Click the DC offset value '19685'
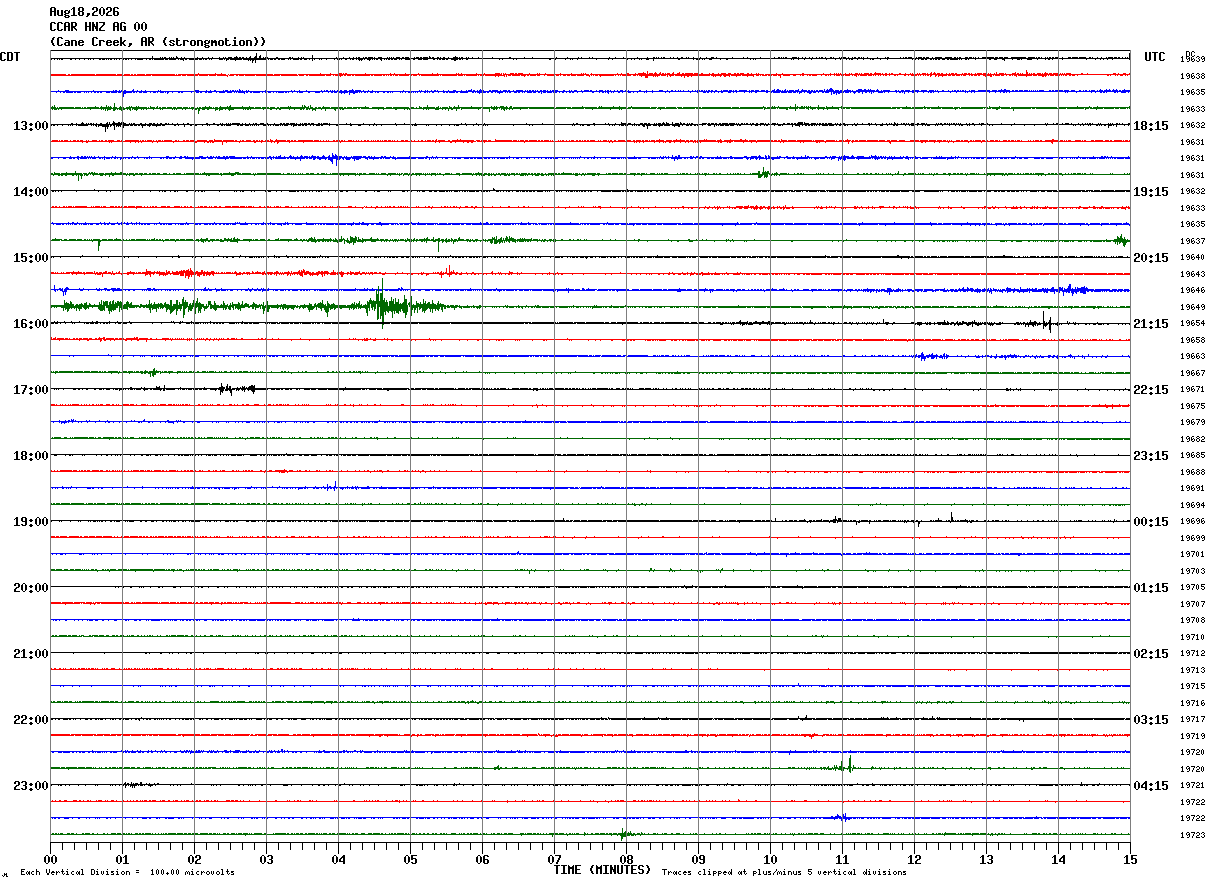 pyautogui.click(x=1192, y=455)
